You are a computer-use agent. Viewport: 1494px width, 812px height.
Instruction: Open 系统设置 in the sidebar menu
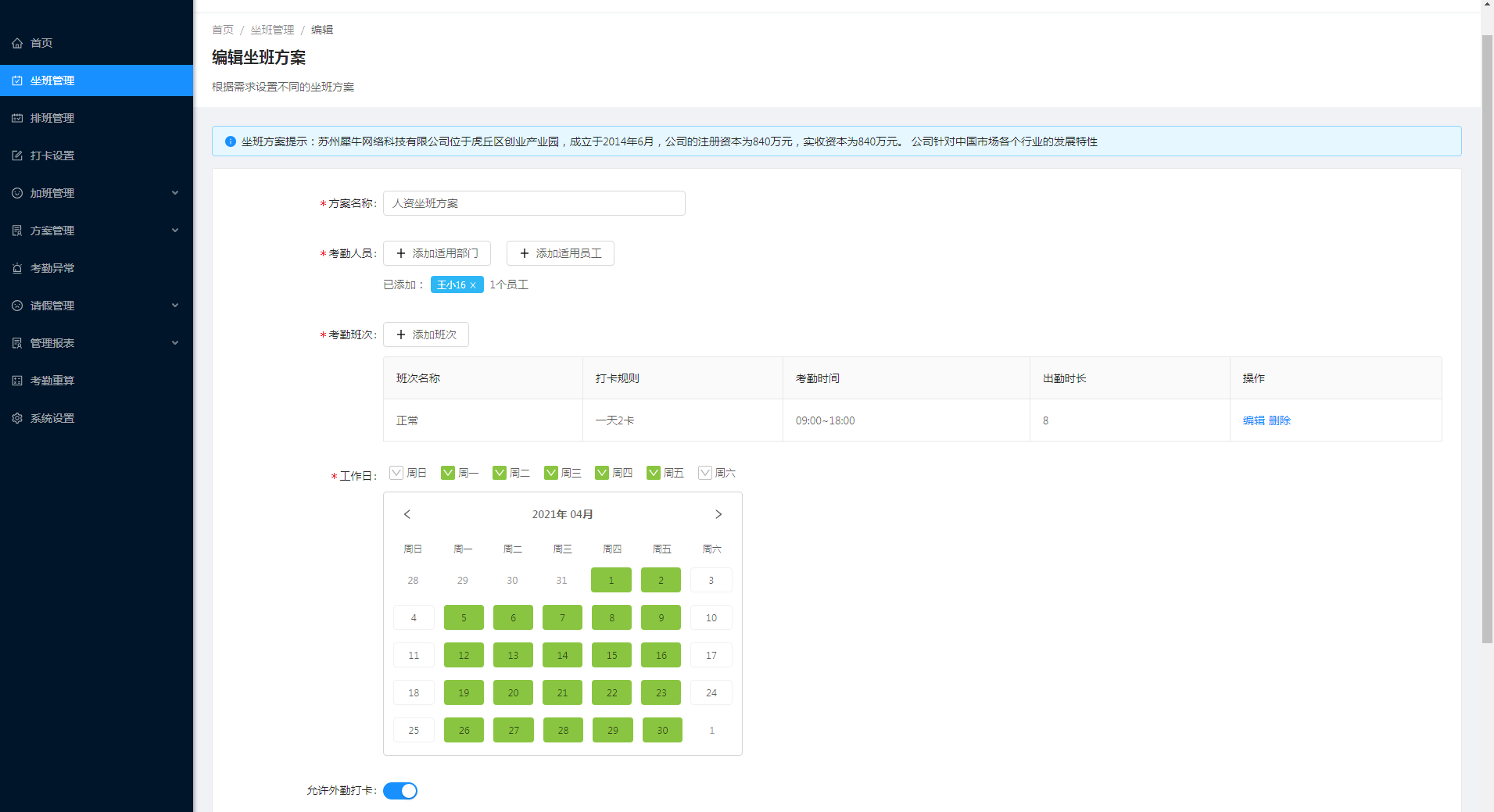click(96, 418)
